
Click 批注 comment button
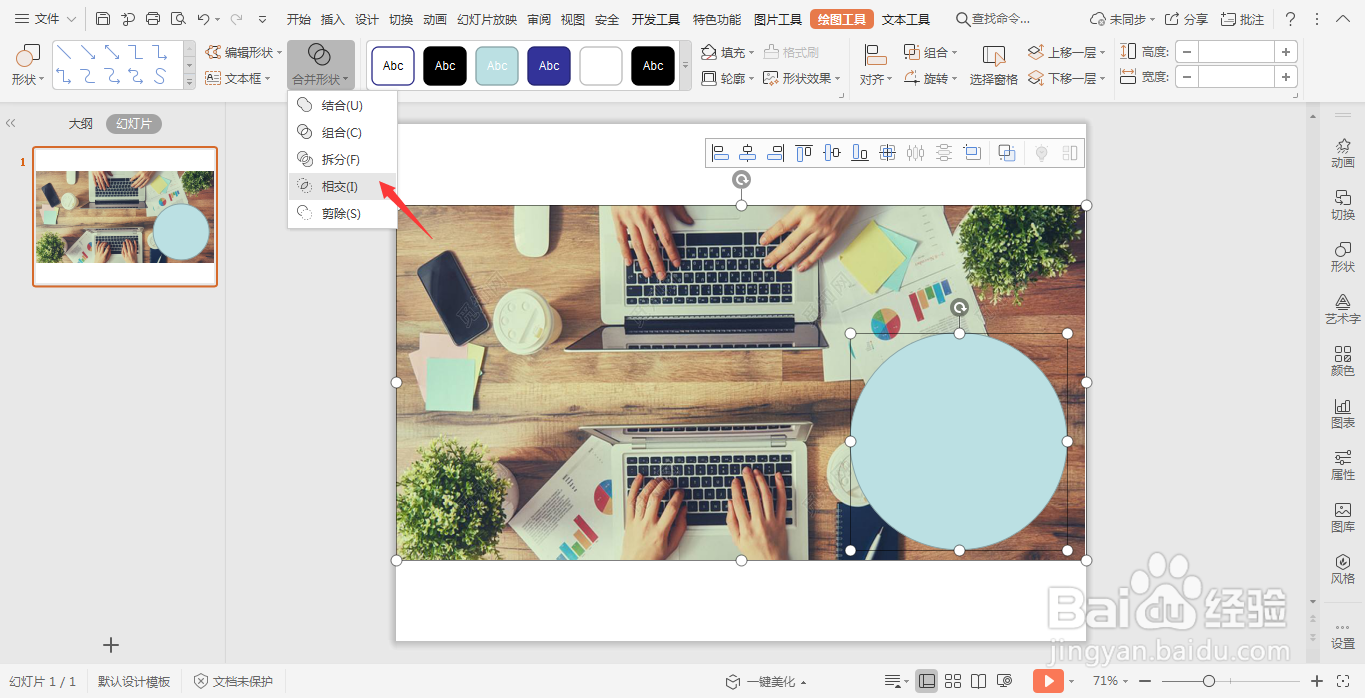coord(1242,19)
